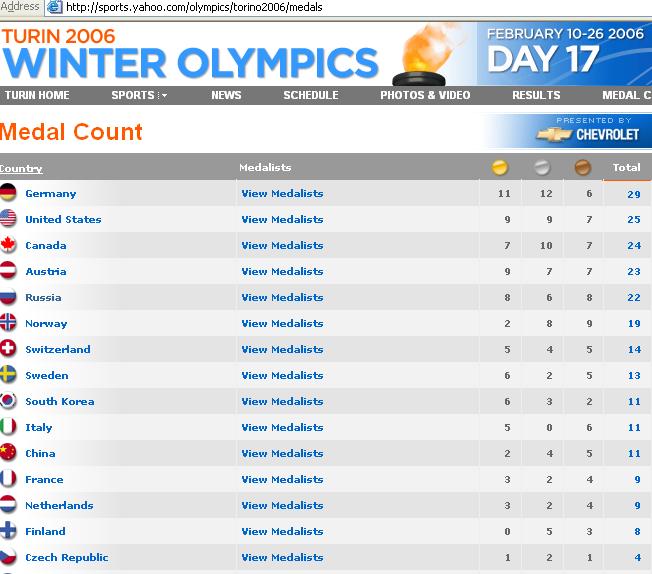Screen dimensions: 652x574
Task: Click the Internet Explorer page icon in address bar
Action: [x=54, y=7]
